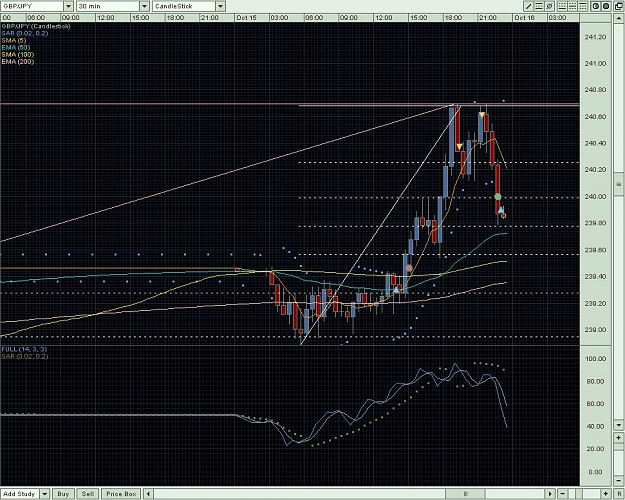Click the green circle marker near 240.00
This screenshot has width=625, height=500.
498,197
